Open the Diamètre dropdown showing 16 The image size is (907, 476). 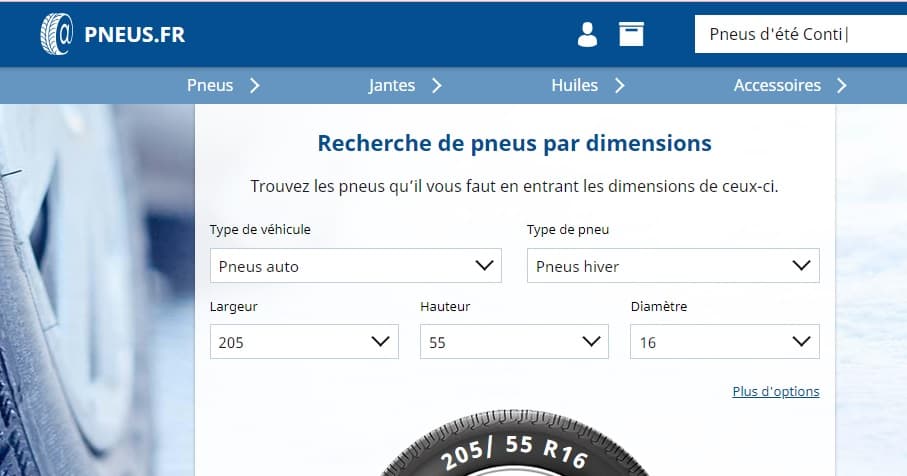724,342
